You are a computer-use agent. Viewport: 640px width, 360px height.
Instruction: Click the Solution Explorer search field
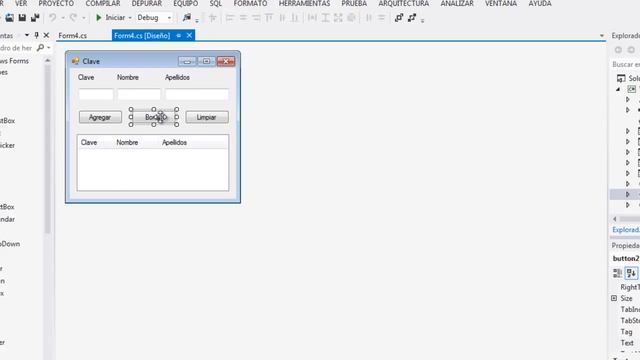pyautogui.click(x=625, y=64)
